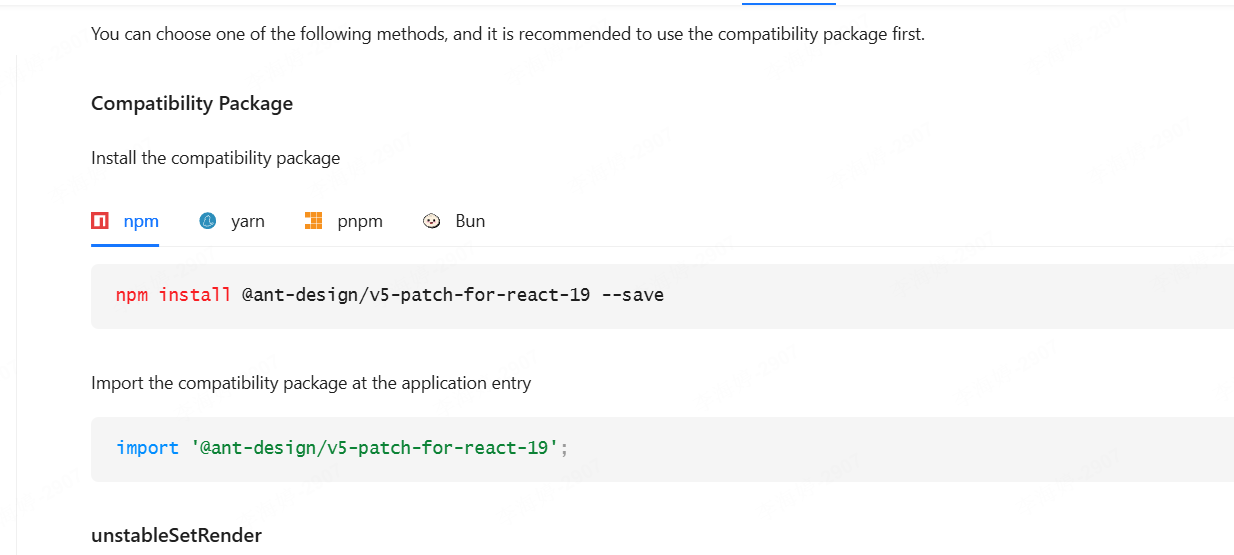
Task: Click the unstableSetRender heading
Action: (176, 535)
